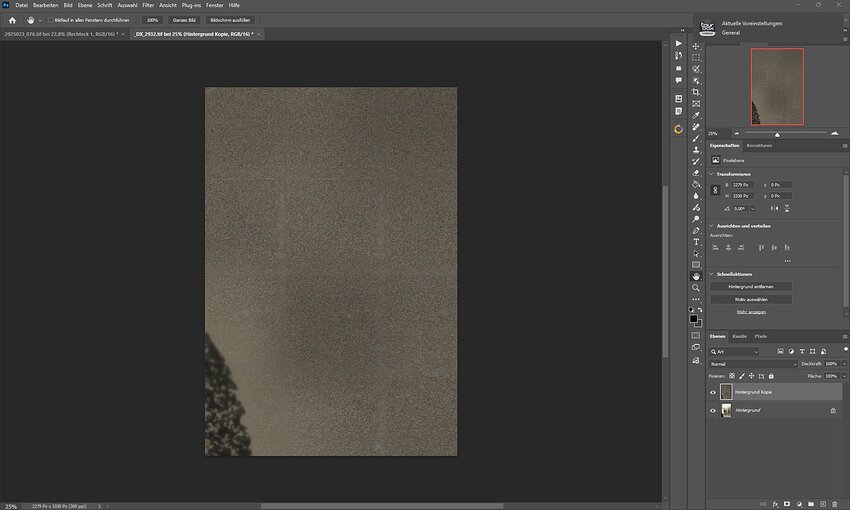Screen dimensions: 850x510
Task: Select the Rectangle shape tool
Action: click(x=696, y=265)
